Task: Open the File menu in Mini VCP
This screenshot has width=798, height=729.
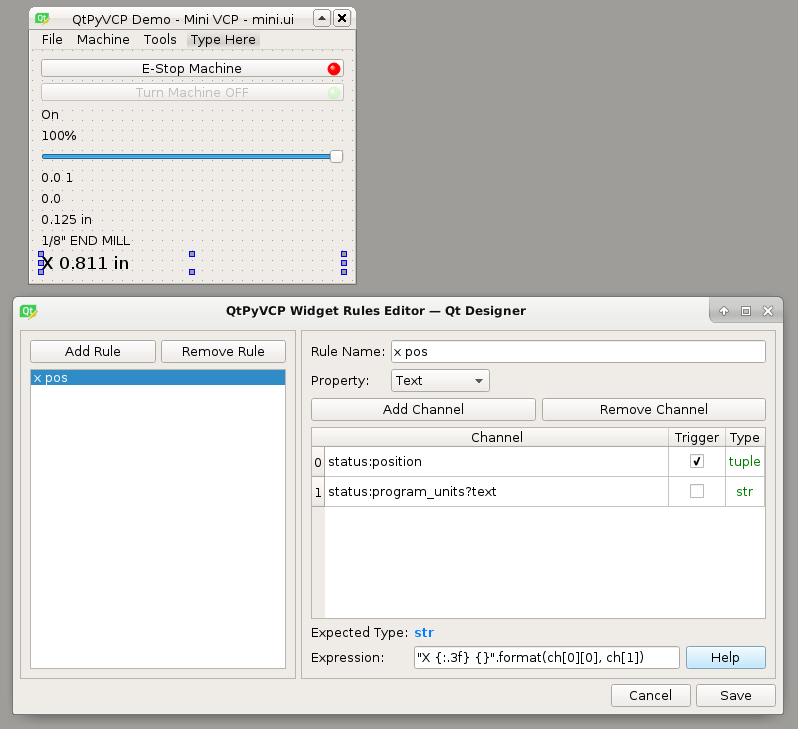Action: click(52, 40)
